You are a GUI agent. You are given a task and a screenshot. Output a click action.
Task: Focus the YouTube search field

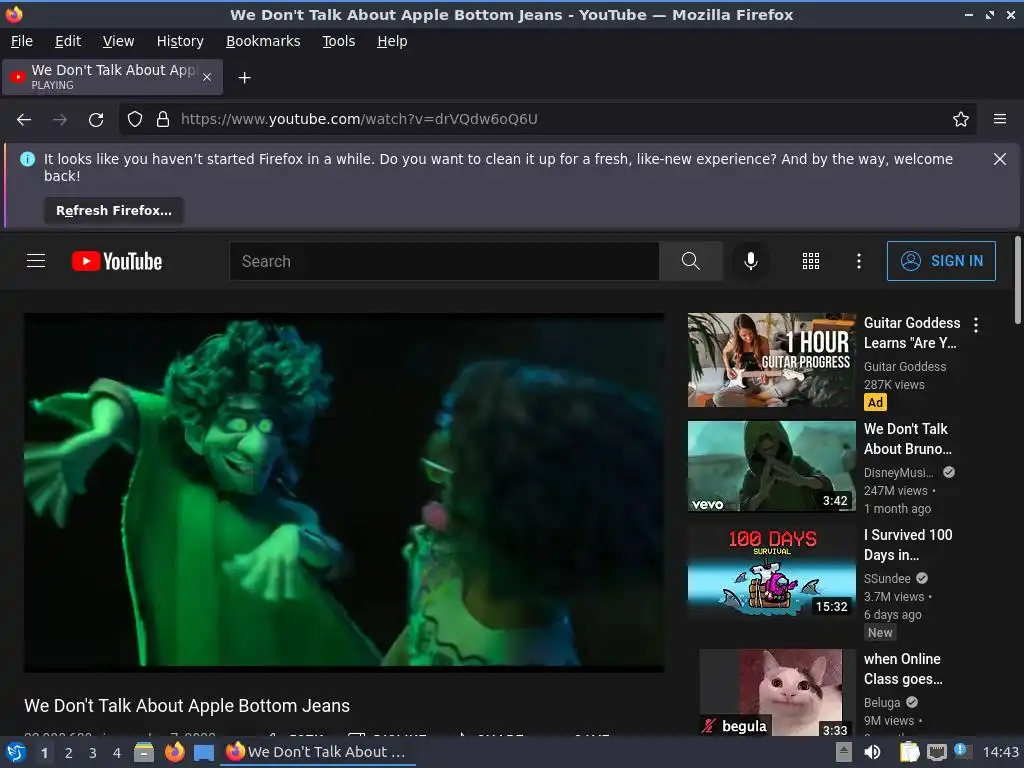point(444,261)
